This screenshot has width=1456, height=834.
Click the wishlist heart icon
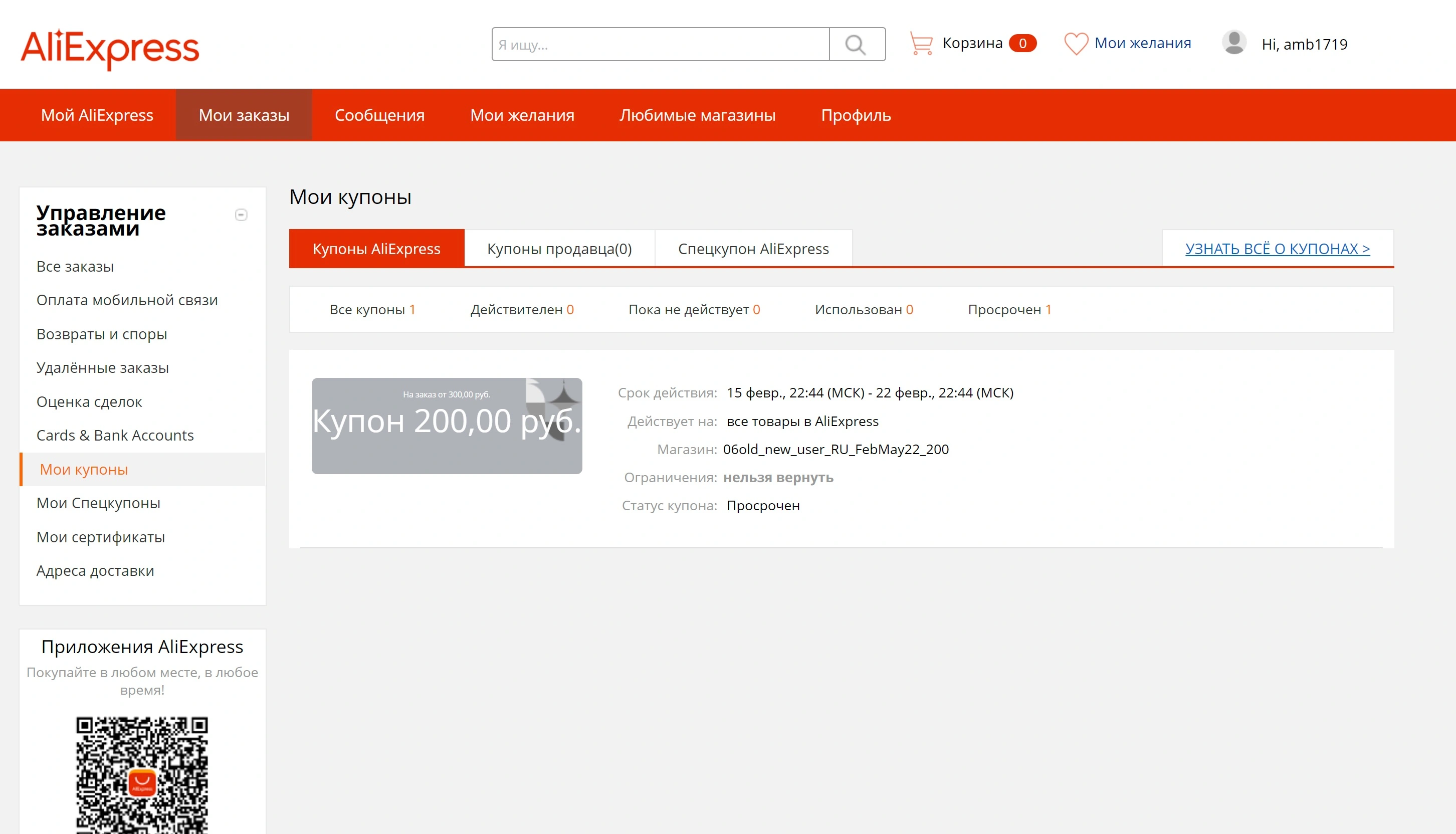tap(1076, 44)
